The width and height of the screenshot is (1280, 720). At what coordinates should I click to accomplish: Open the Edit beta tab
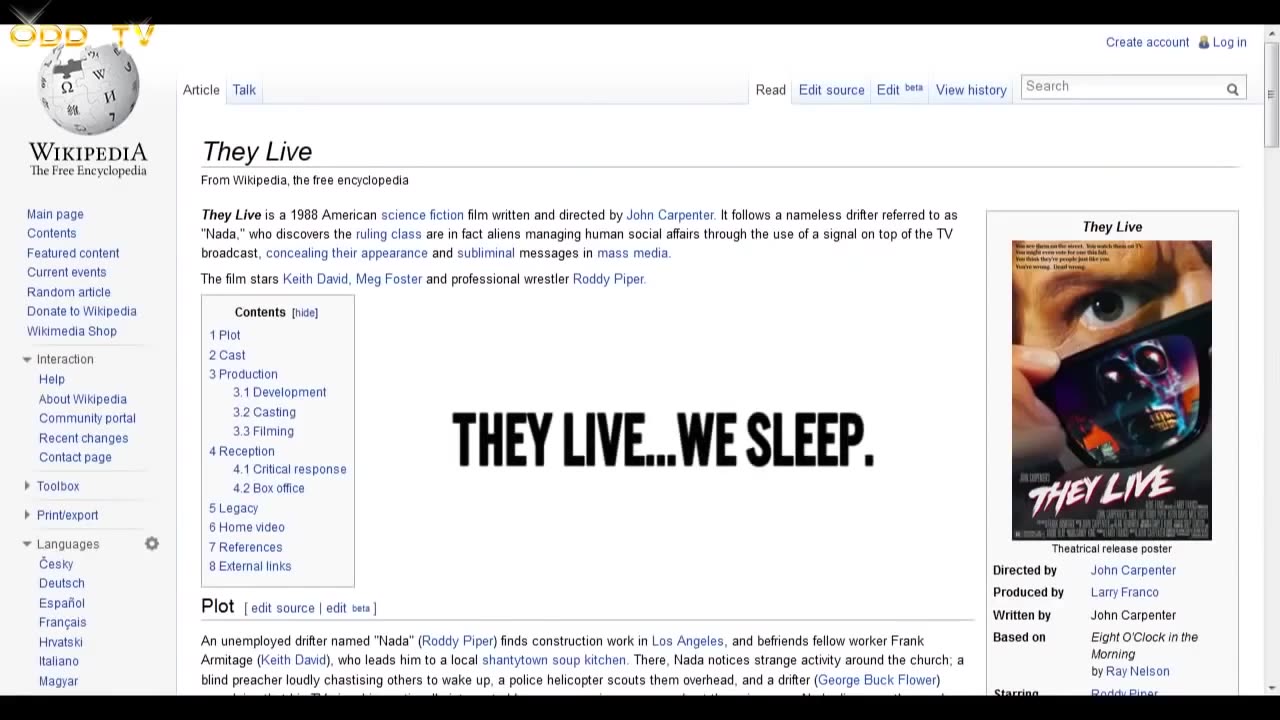point(900,90)
